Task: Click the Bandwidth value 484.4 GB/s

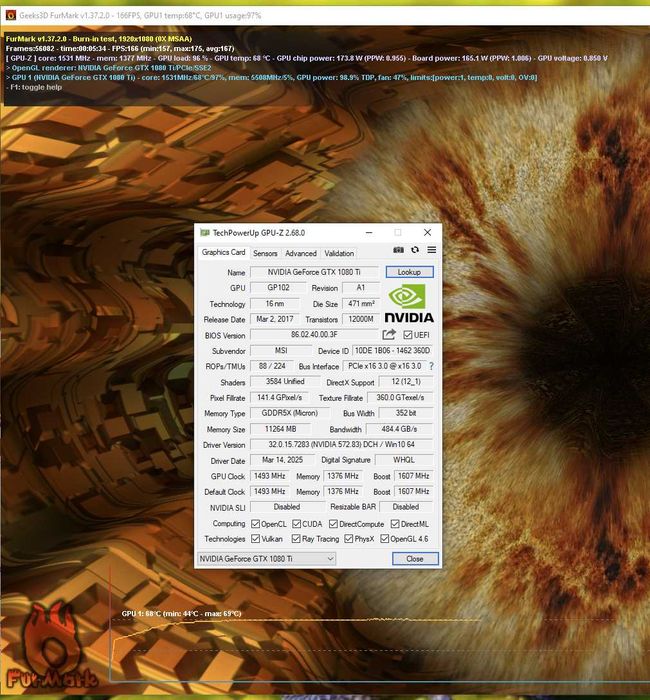Action: [400, 429]
